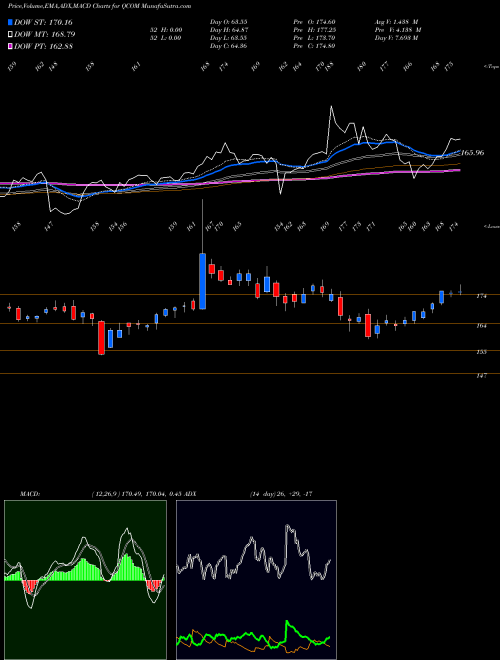The width and height of the screenshot is (500, 660).
Task: Click the 'DOW MT: 168.79' label
Action: [x=45, y=34]
